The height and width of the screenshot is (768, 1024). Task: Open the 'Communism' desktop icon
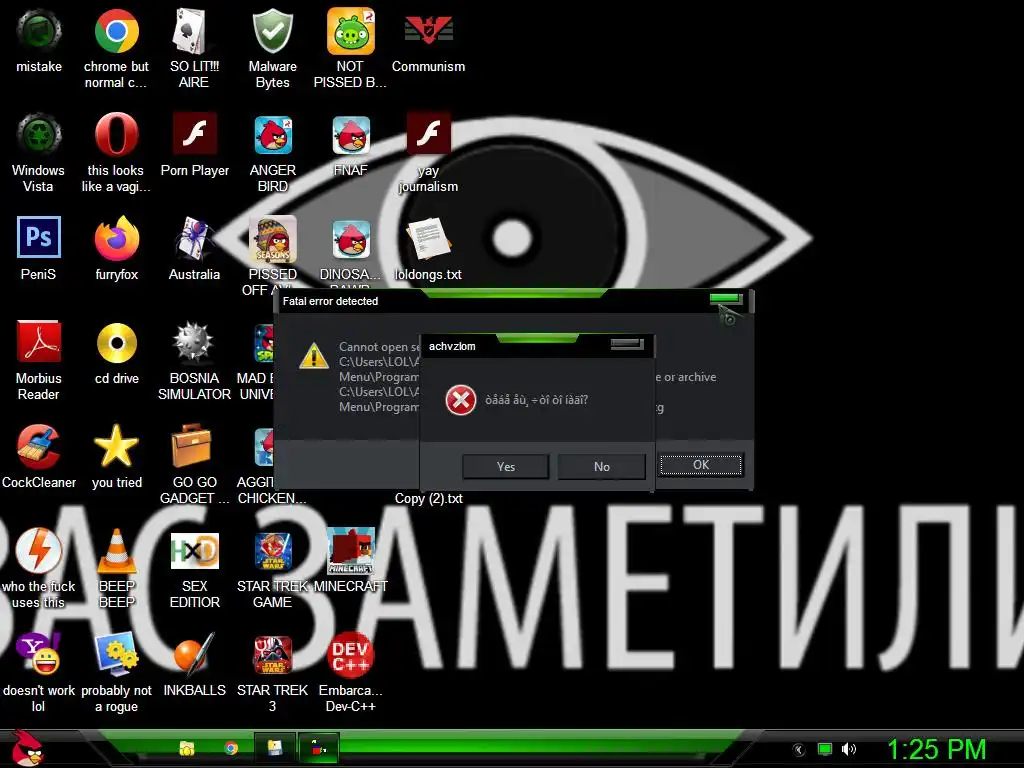click(x=428, y=31)
